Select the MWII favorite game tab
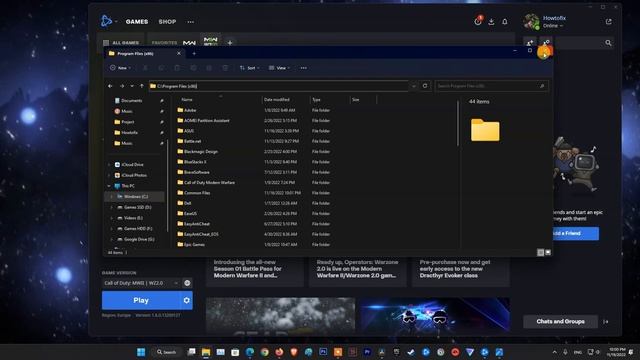This screenshot has width=640, height=360. [211, 41]
